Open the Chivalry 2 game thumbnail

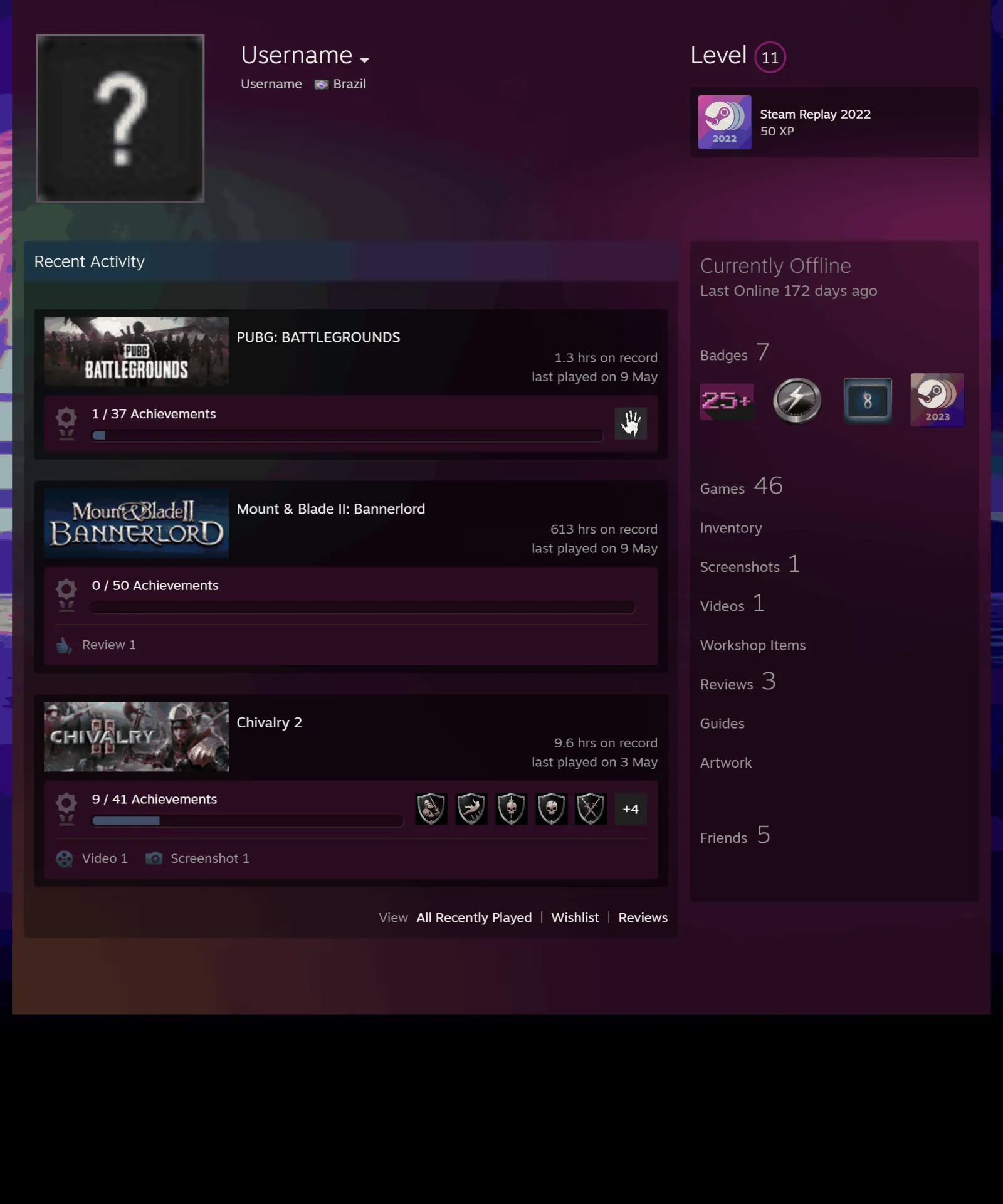click(136, 737)
